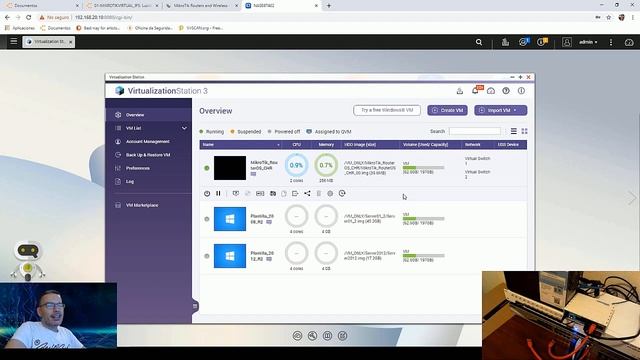This screenshot has height=360, width=640.
Task: Open the Documentos bookmark
Action: pyautogui.click(x=55, y=28)
